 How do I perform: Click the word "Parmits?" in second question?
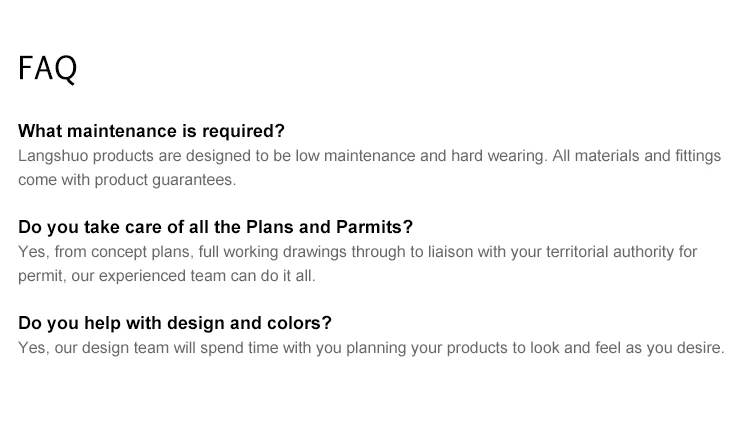point(375,227)
